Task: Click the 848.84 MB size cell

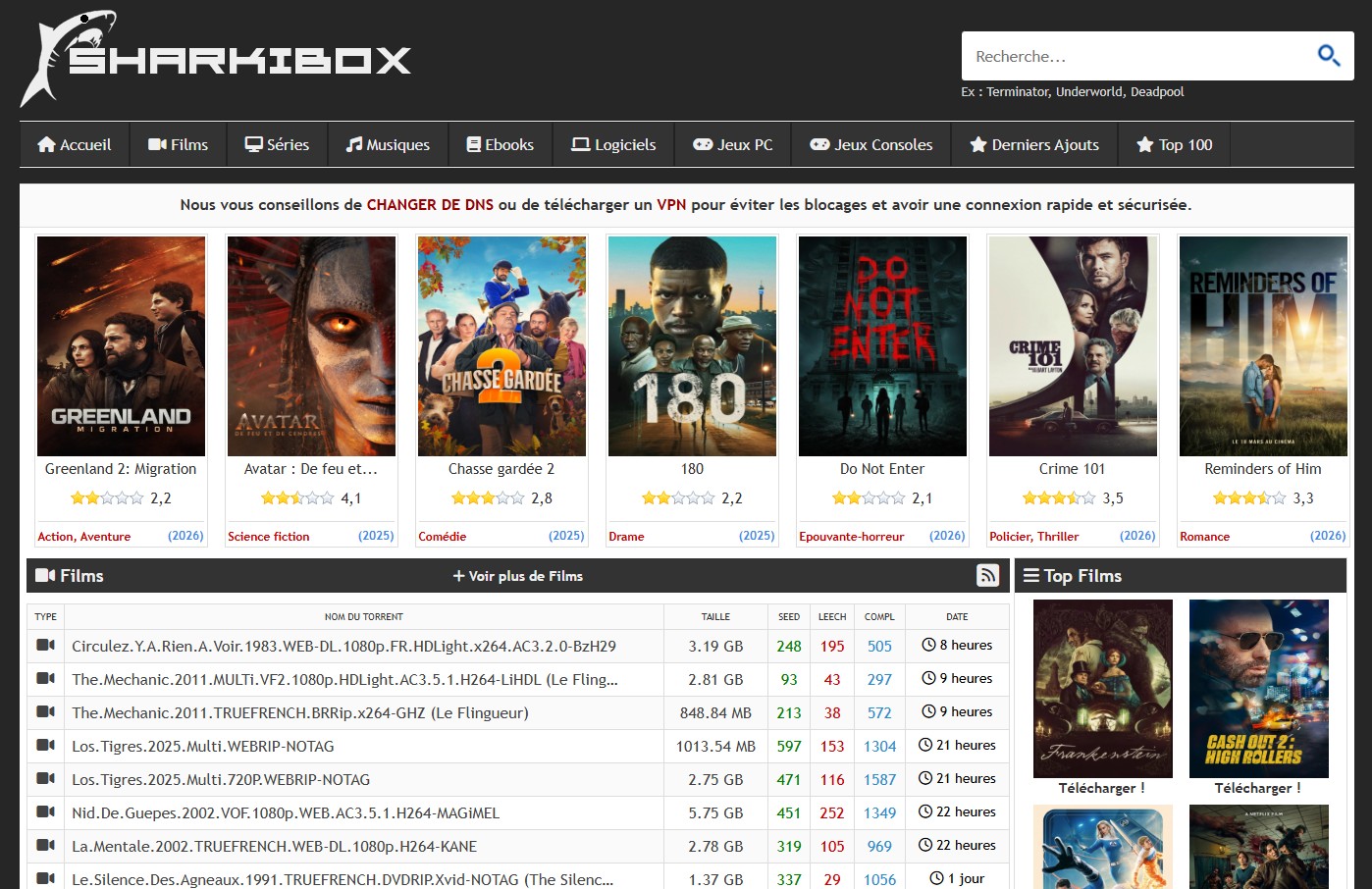Action: tap(715, 713)
